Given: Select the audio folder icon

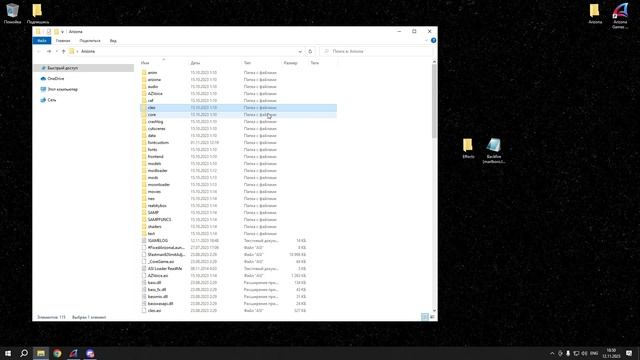Looking at the screenshot, I should [144, 87].
